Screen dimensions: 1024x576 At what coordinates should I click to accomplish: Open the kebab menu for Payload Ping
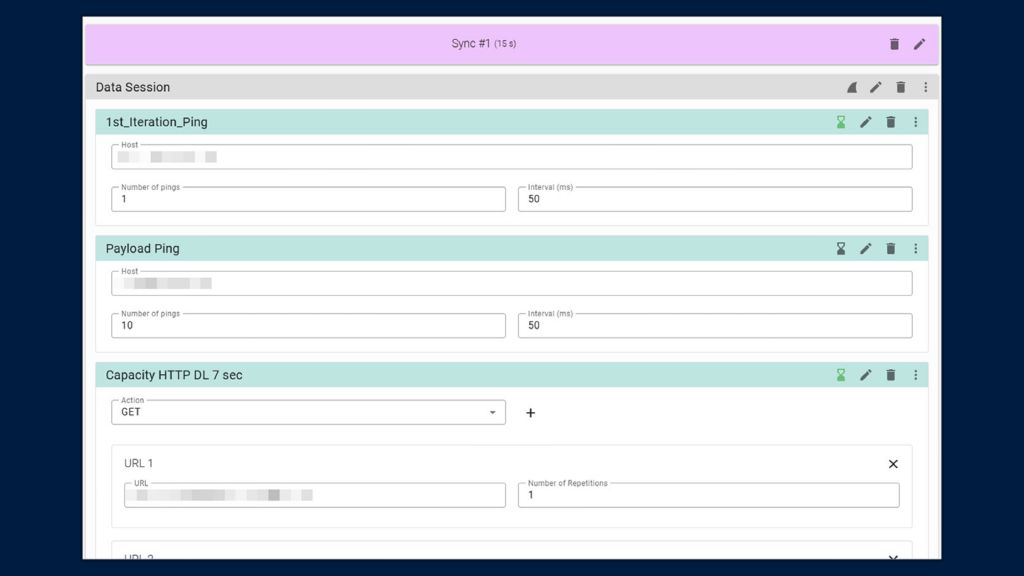point(917,248)
